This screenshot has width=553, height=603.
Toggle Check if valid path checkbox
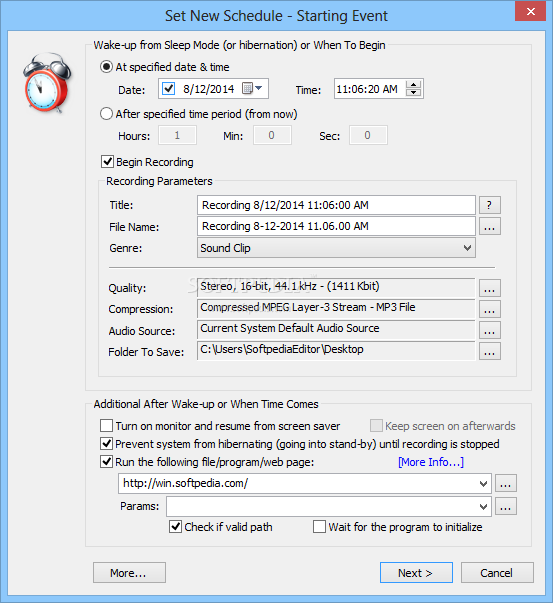[175, 527]
